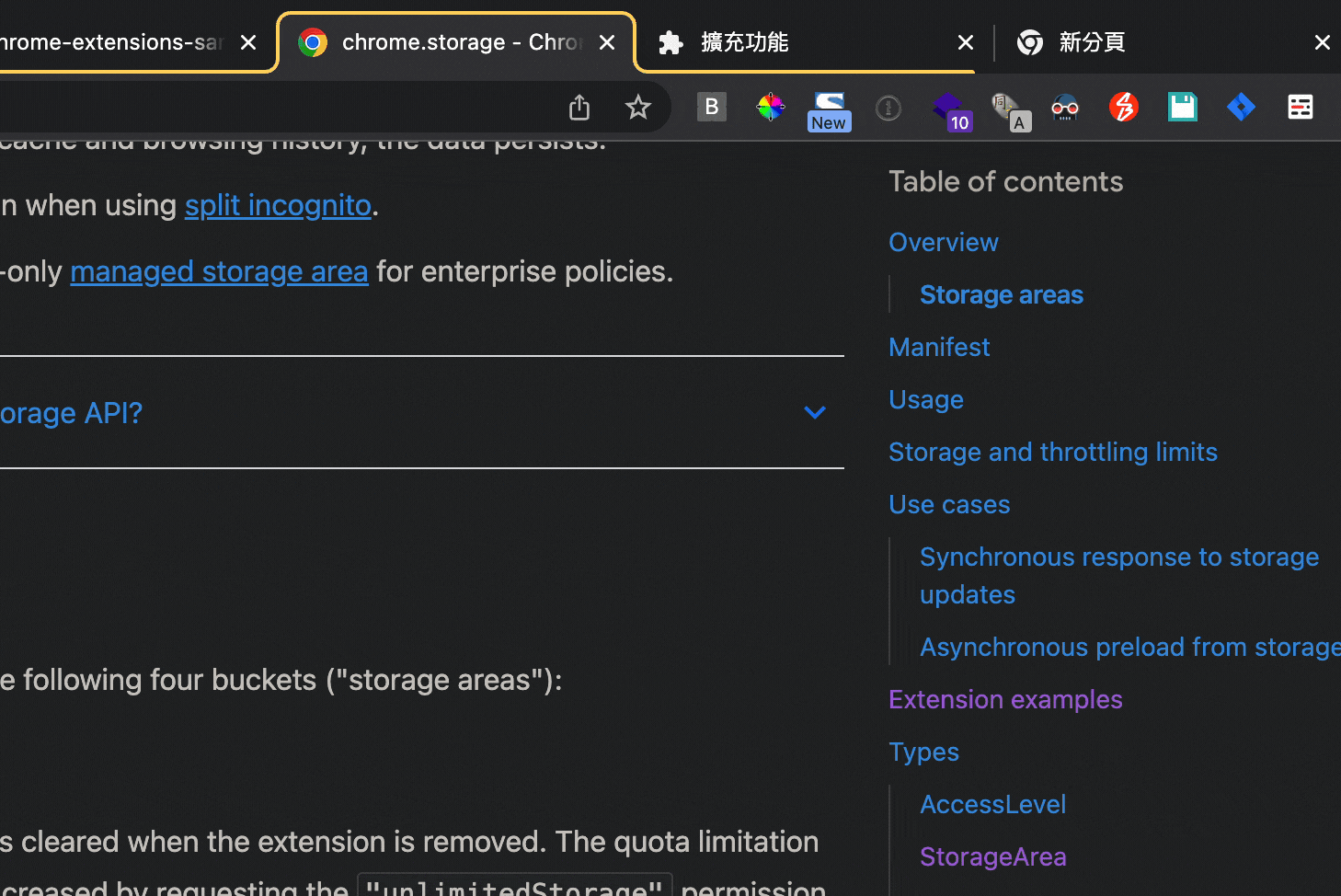Follow the 'managed storage area' link
Screen dimensions: 1341x896
pos(219,271)
